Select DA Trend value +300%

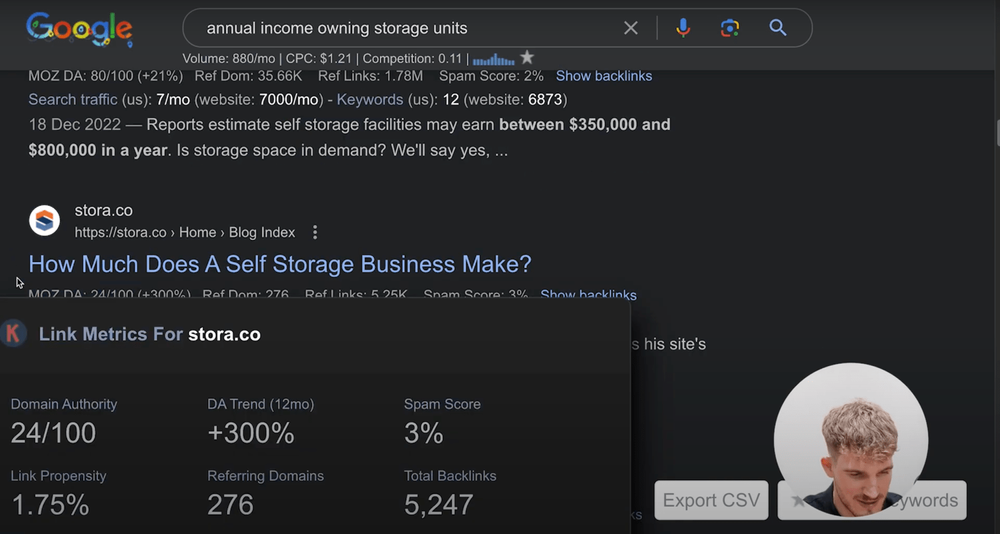(251, 433)
